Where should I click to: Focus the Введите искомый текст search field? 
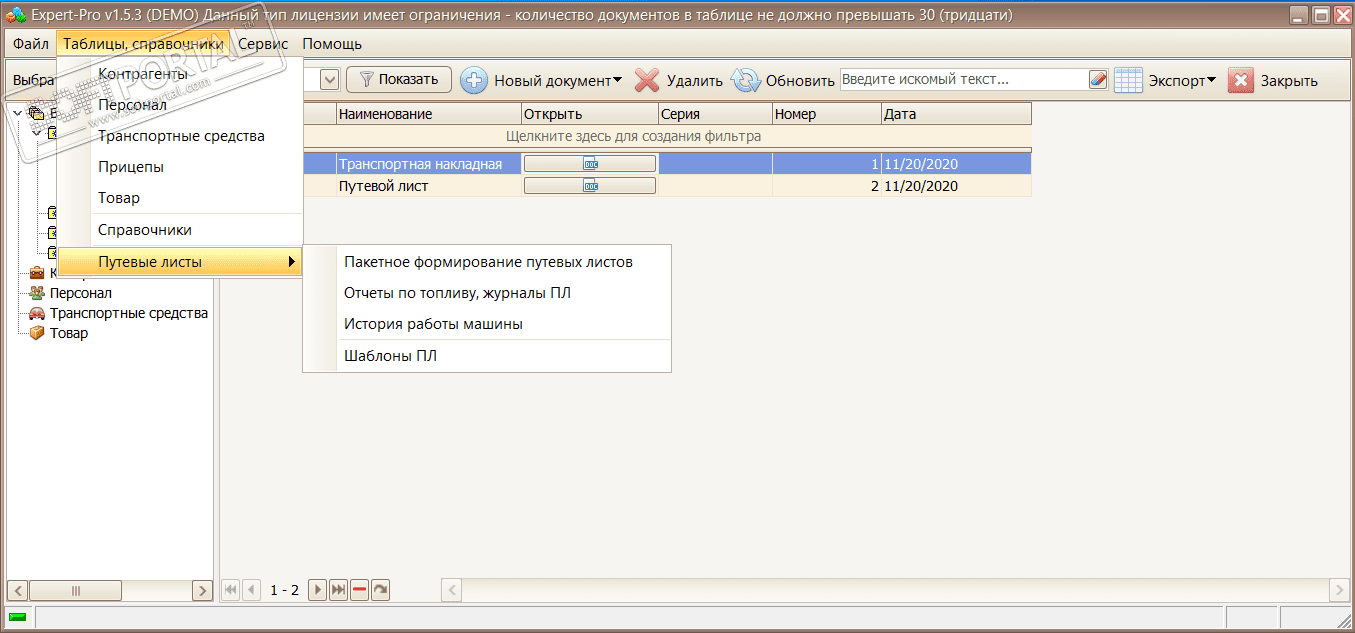tap(964, 80)
